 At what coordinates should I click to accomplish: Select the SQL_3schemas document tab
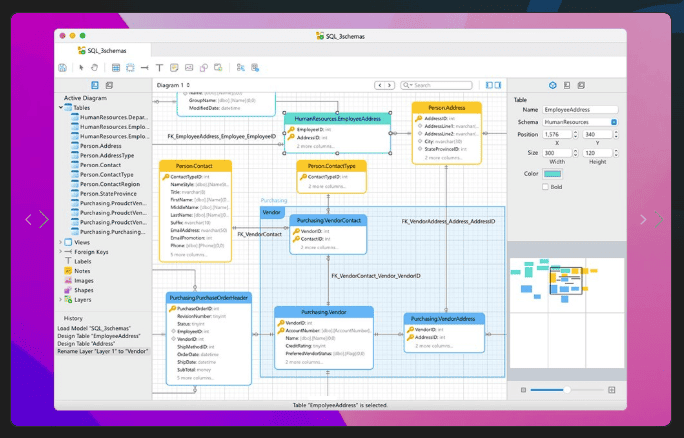coord(103,51)
